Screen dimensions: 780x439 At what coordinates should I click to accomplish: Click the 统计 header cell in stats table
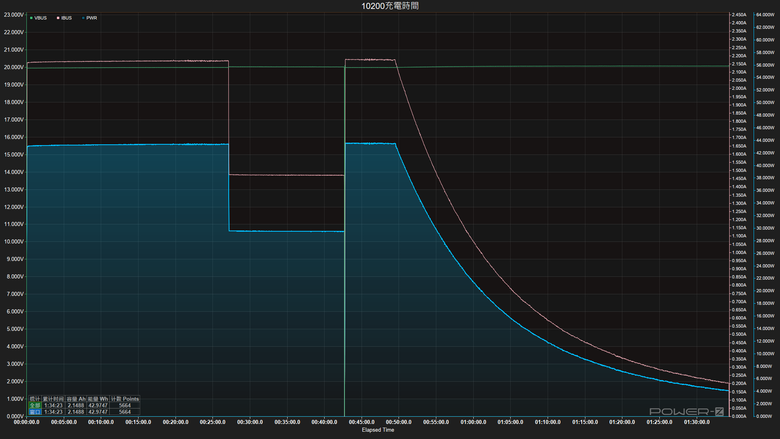(35, 399)
